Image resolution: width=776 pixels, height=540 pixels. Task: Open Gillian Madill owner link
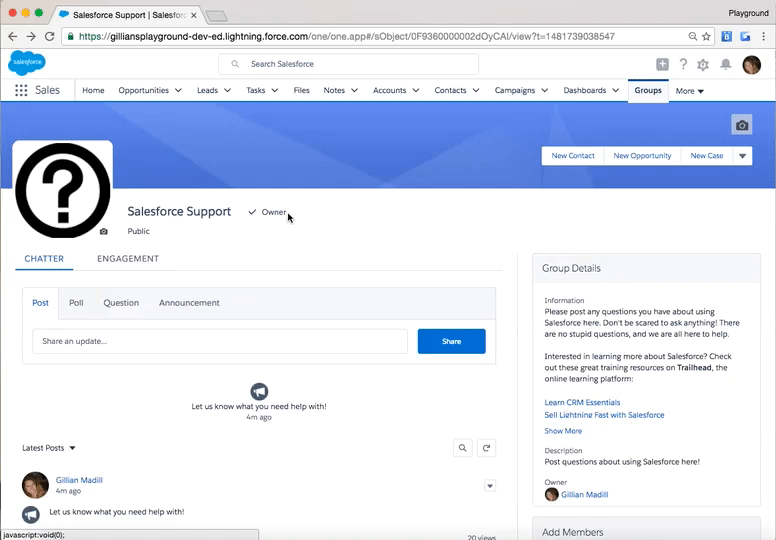pyautogui.click(x=584, y=494)
